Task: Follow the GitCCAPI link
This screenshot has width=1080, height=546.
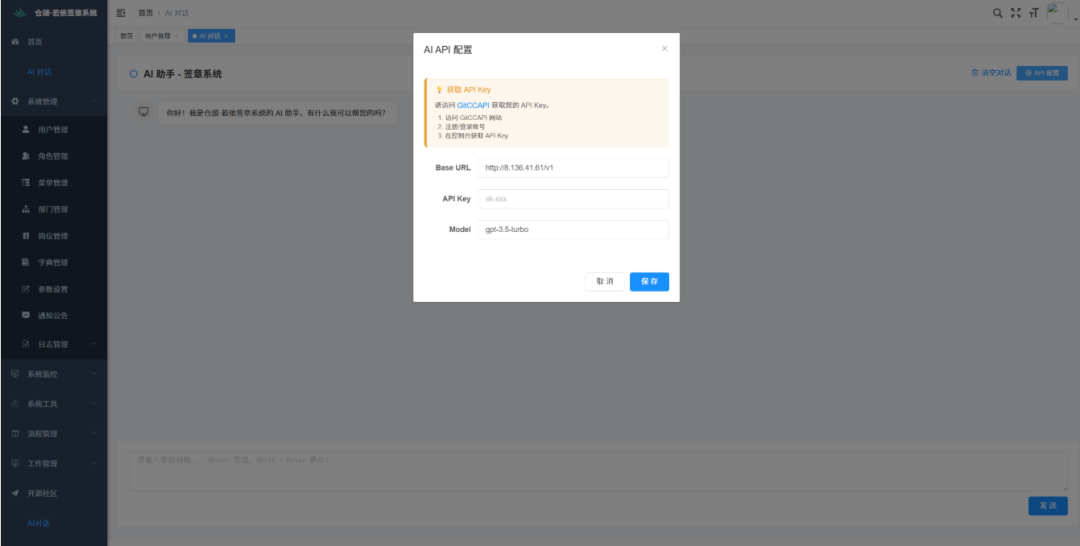Action: (x=473, y=105)
